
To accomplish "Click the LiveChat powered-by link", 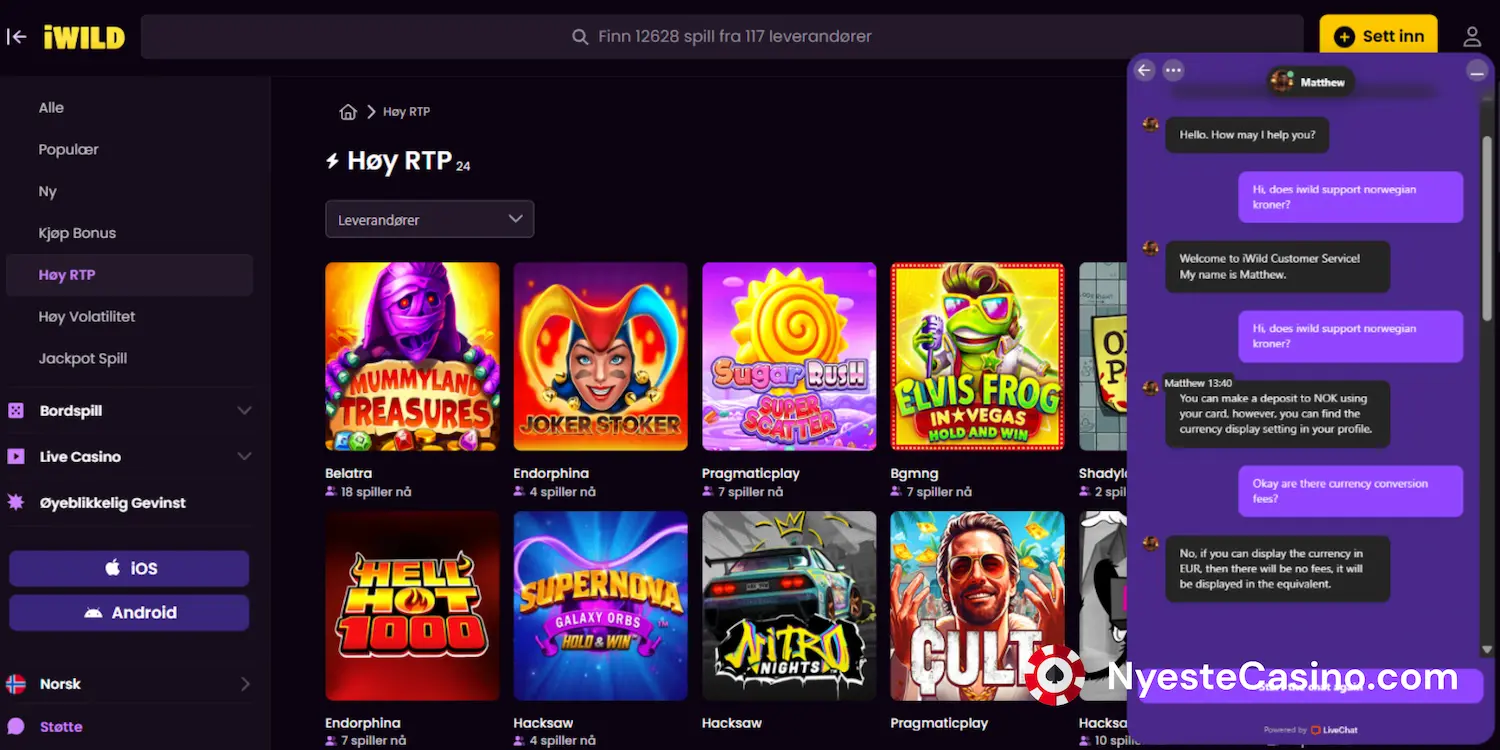I will pos(1334,730).
